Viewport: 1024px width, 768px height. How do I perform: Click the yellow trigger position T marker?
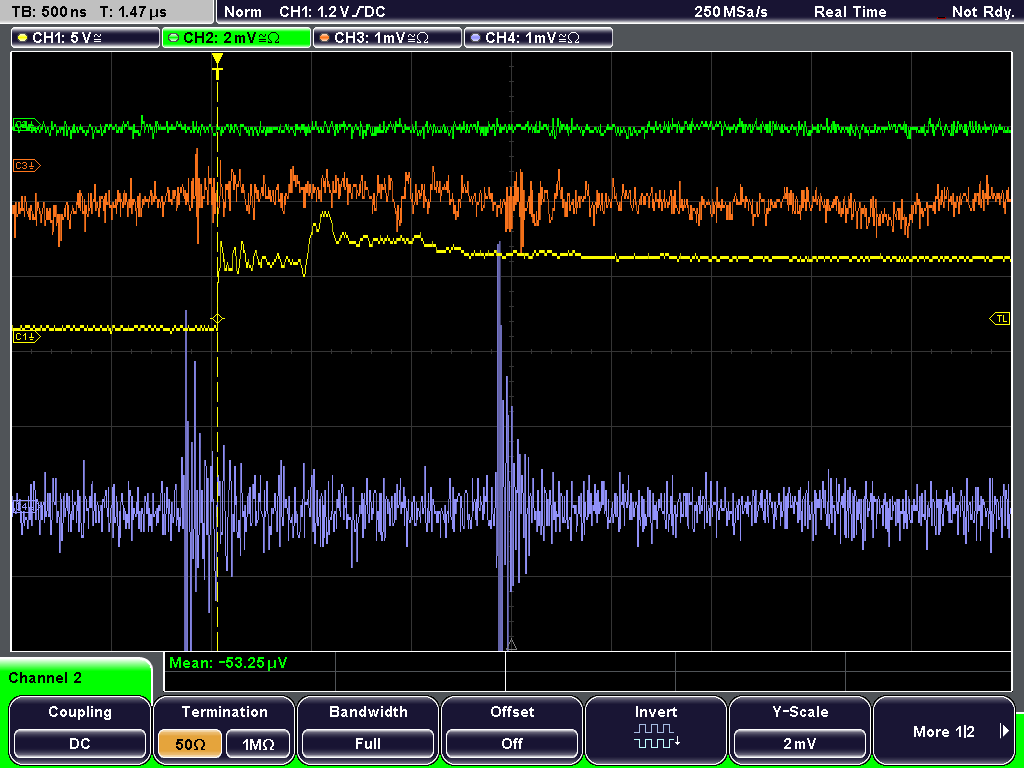pyautogui.click(x=217, y=66)
